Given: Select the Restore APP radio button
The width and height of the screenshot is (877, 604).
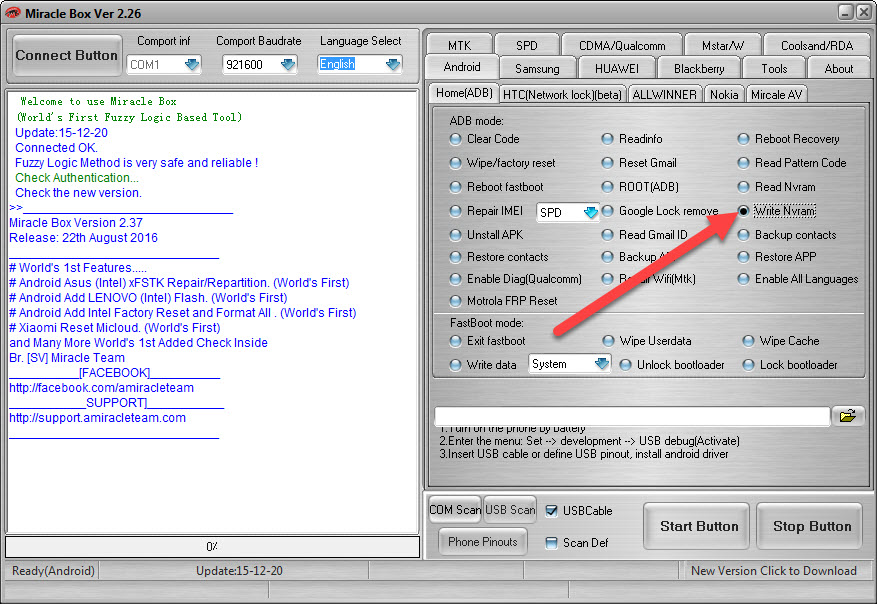Looking at the screenshot, I should click(x=743, y=257).
